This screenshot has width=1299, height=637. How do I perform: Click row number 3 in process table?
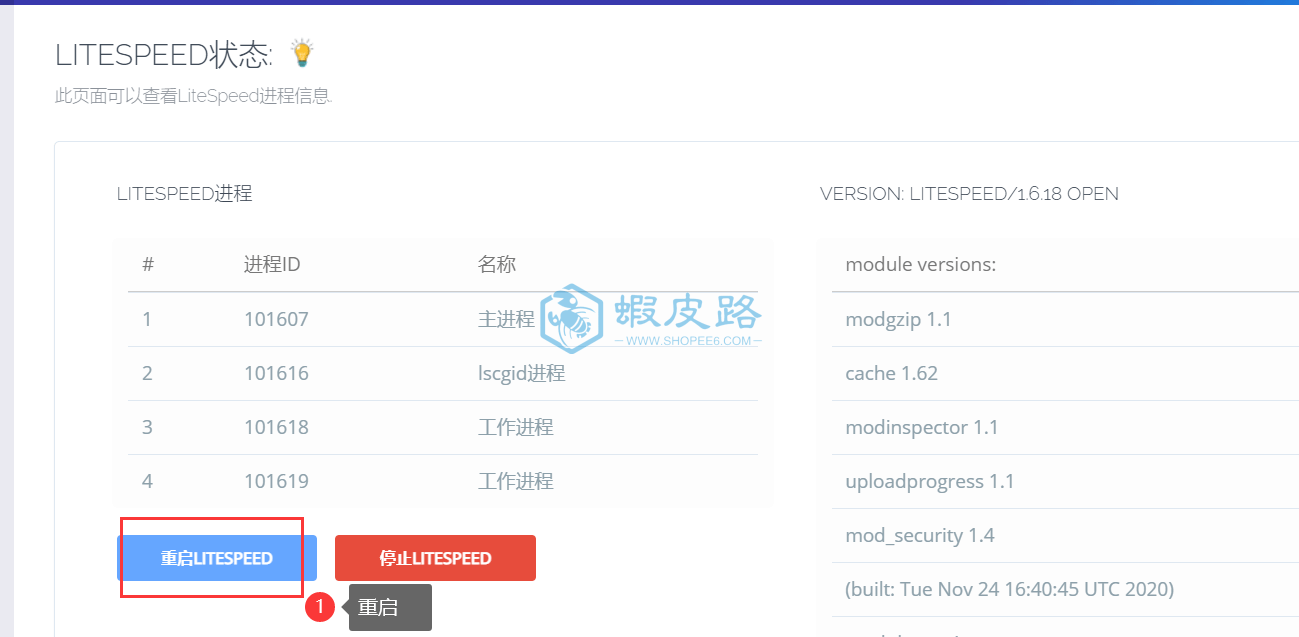[x=147, y=427]
